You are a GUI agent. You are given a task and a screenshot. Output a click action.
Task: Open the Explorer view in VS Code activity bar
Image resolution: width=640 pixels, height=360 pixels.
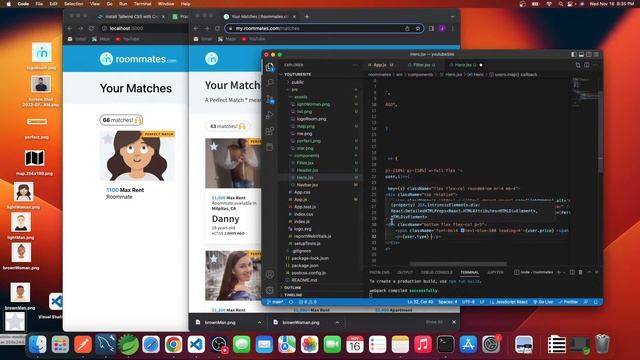tap(269, 67)
